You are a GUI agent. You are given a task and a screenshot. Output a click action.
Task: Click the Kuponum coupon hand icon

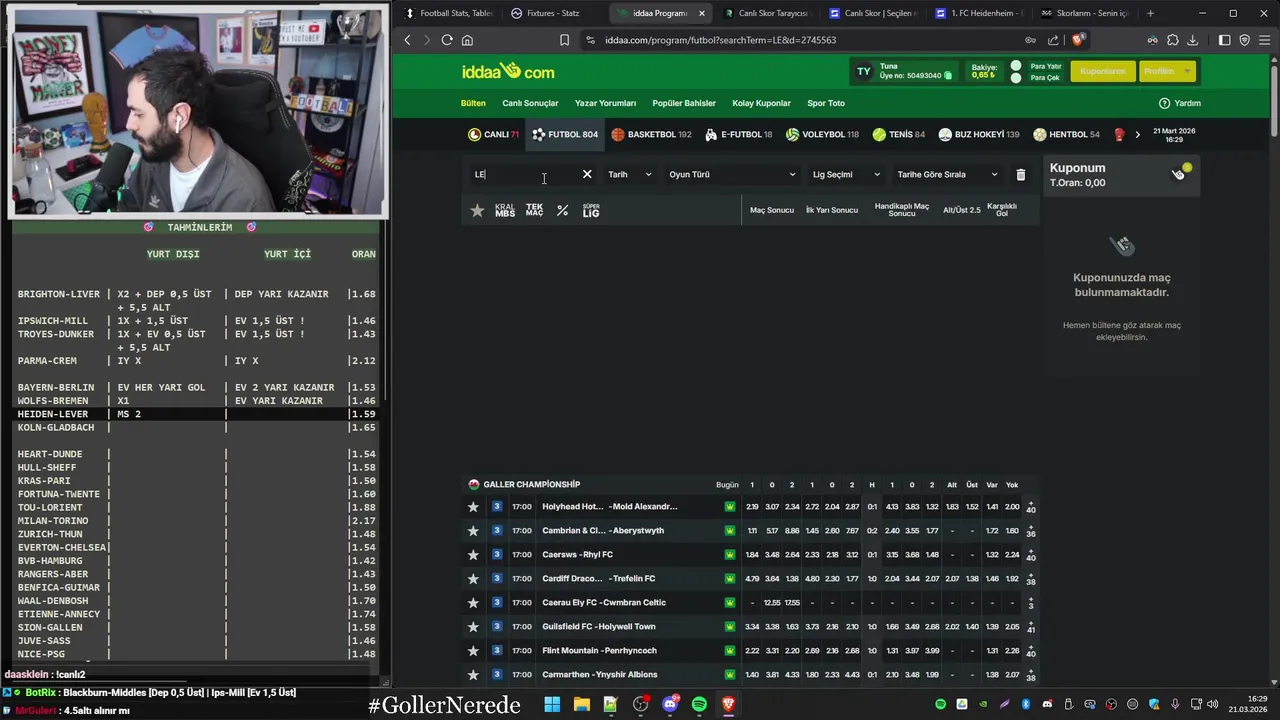pos(1179,173)
